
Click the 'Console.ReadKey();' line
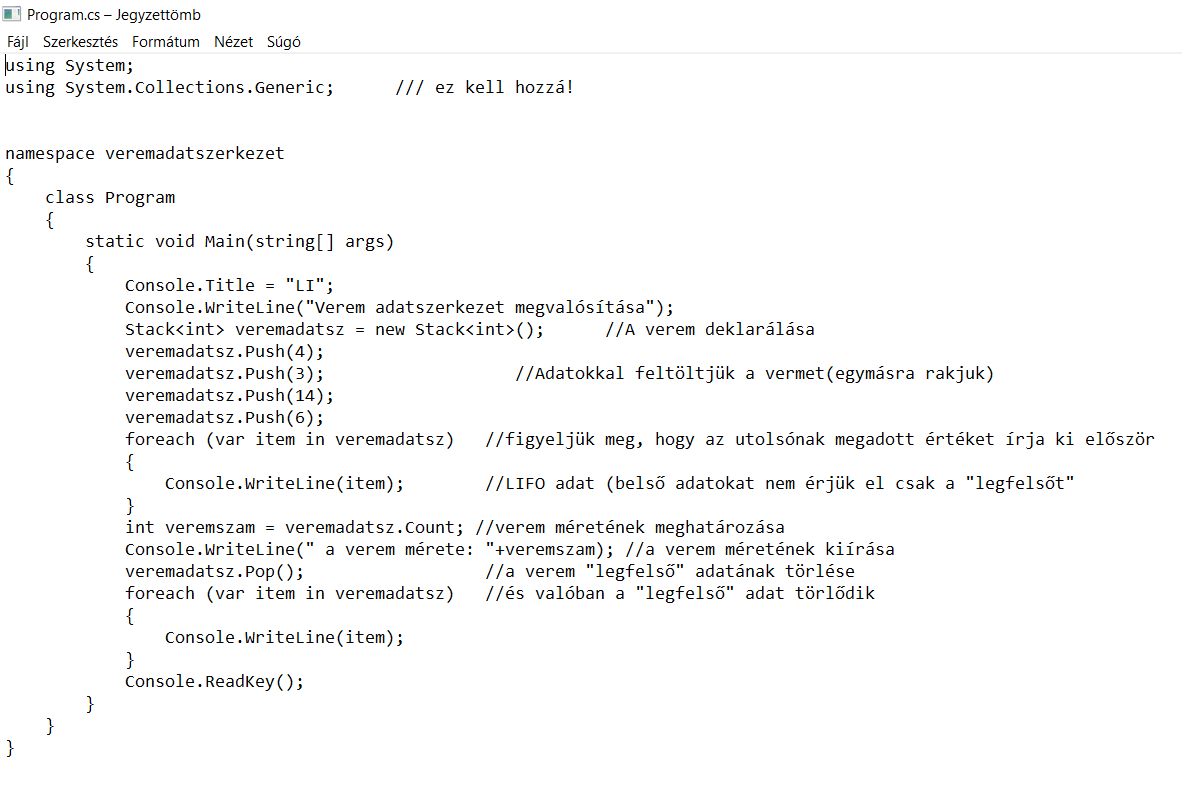point(214,682)
